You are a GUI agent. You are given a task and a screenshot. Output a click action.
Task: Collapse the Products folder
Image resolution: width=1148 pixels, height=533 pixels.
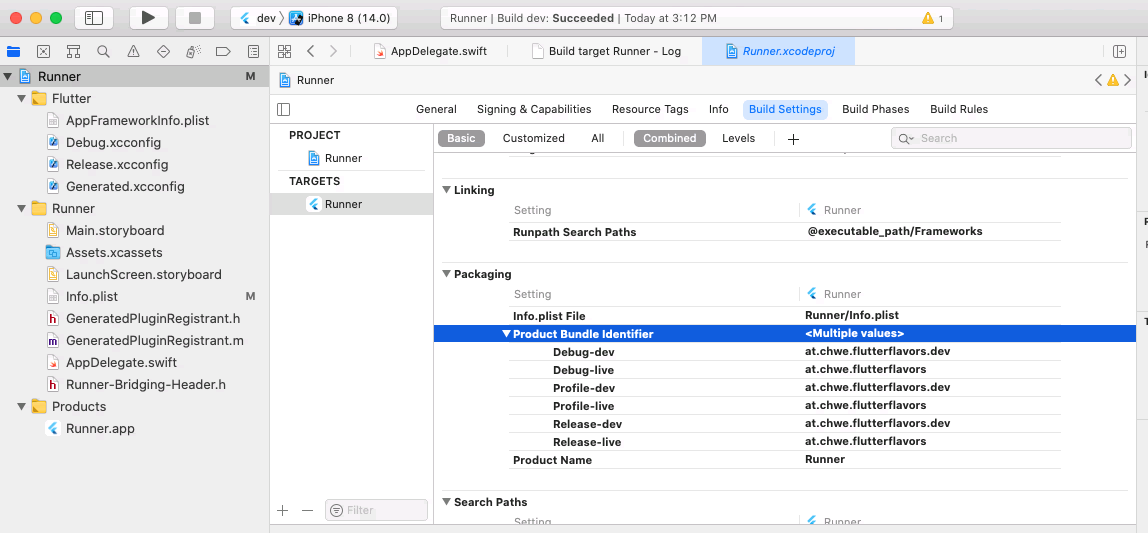[22, 406]
